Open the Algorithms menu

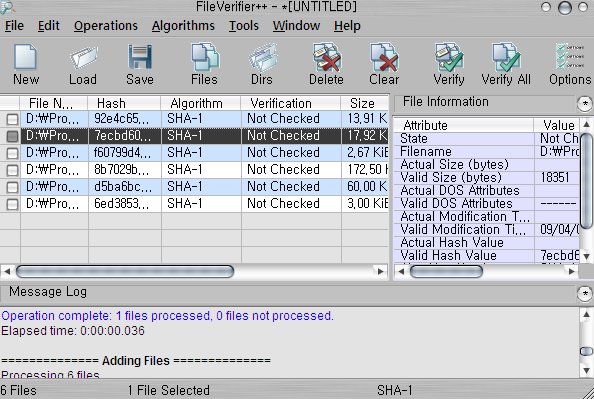183,26
